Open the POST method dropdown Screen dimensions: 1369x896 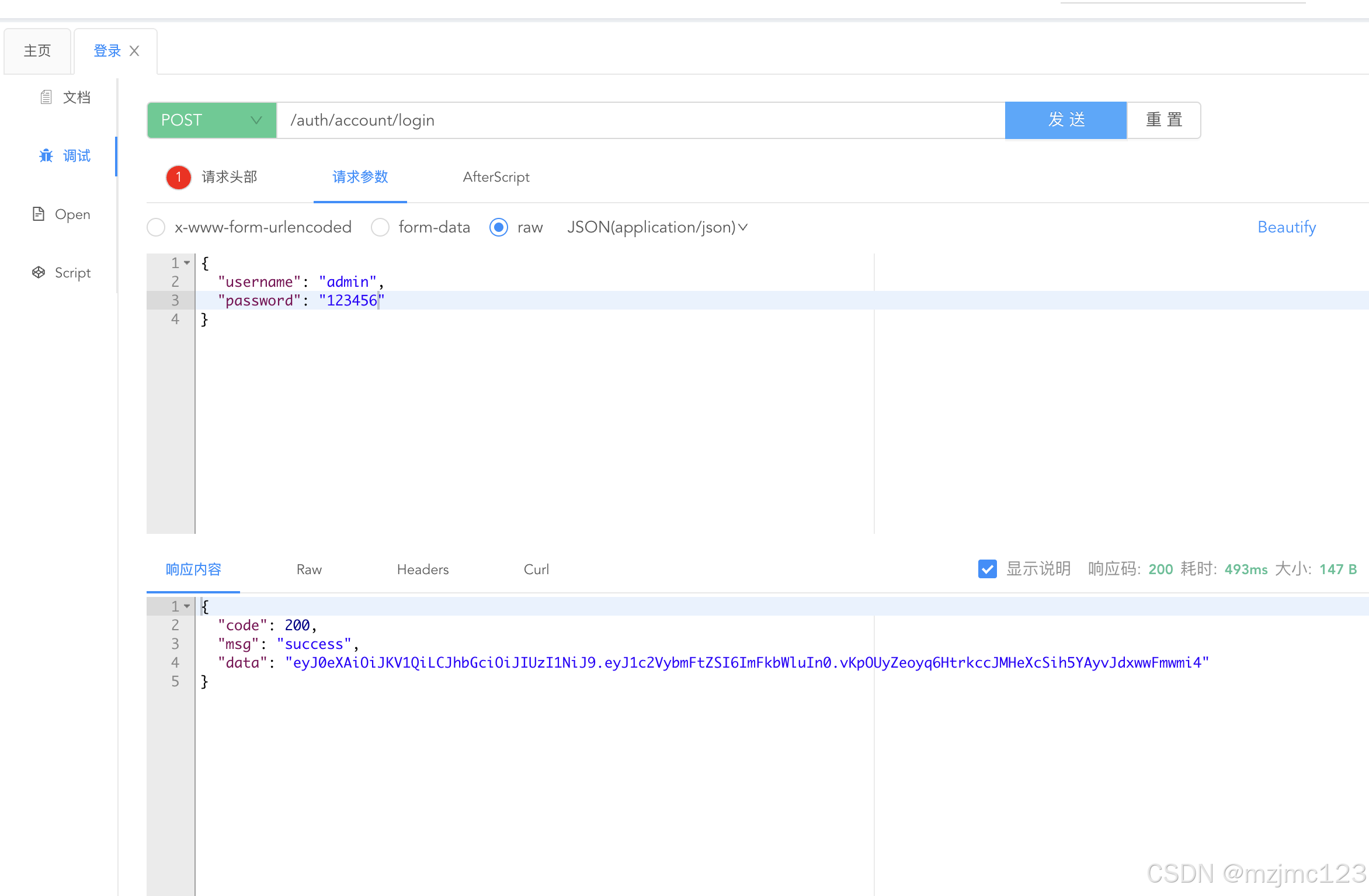tap(211, 120)
